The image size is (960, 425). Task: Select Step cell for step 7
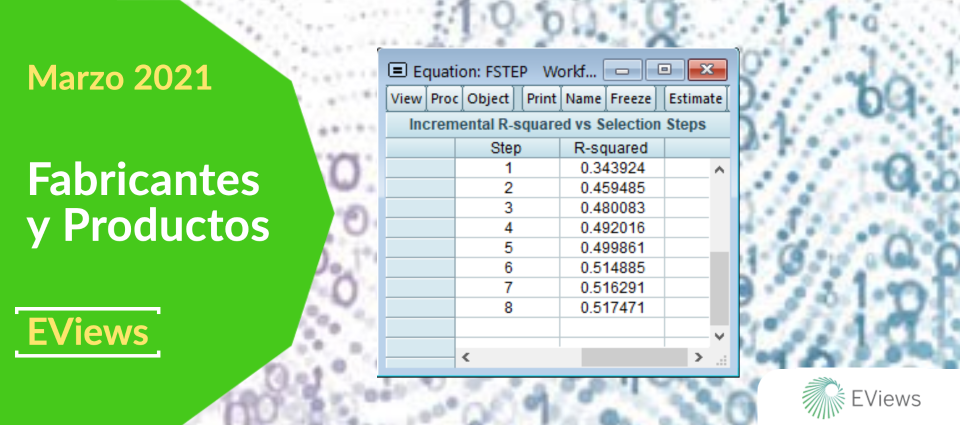508,287
